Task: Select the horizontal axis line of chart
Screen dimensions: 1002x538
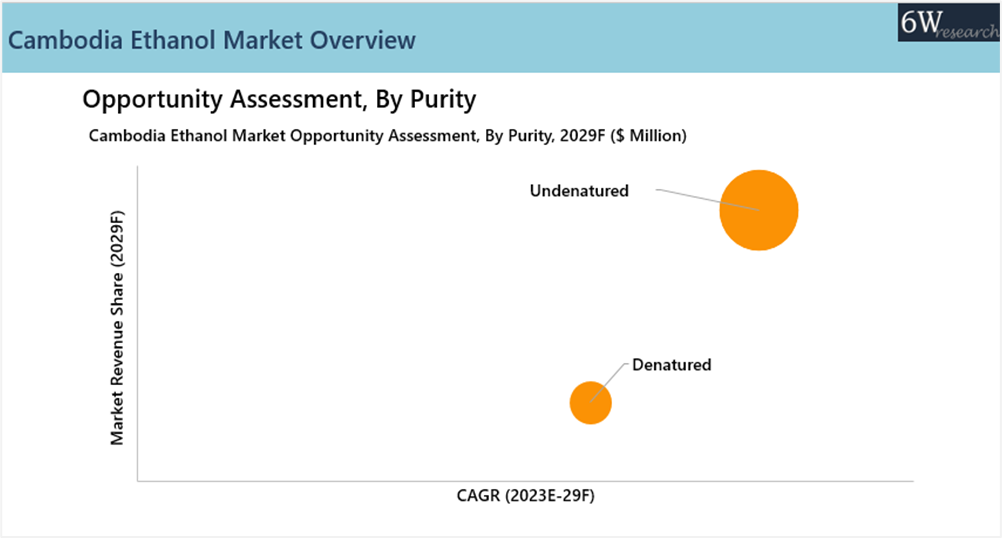Action: click(524, 481)
